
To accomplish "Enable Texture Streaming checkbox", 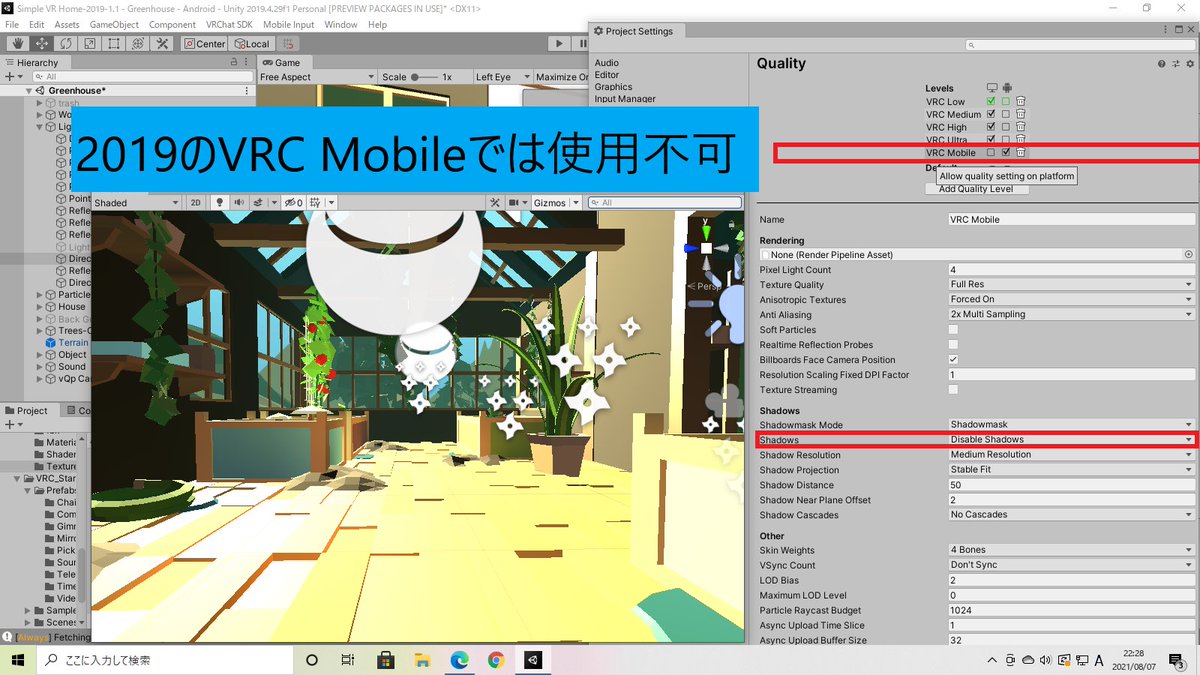I will coord(953,389).
